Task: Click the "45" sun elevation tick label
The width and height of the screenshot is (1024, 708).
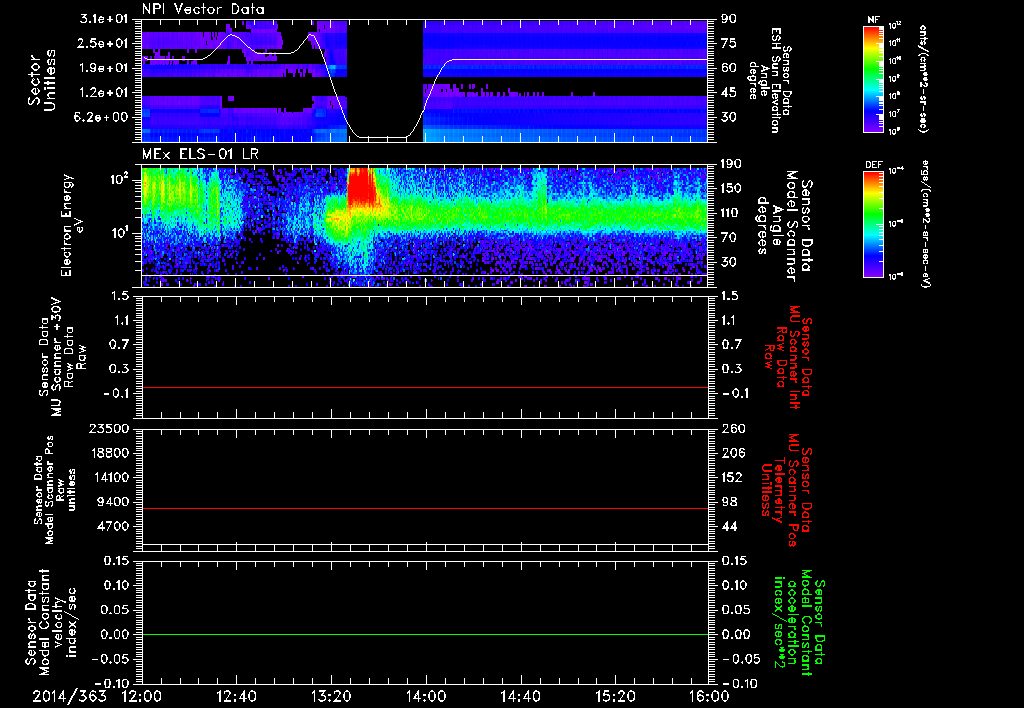Action: click(x=729, y=93)
